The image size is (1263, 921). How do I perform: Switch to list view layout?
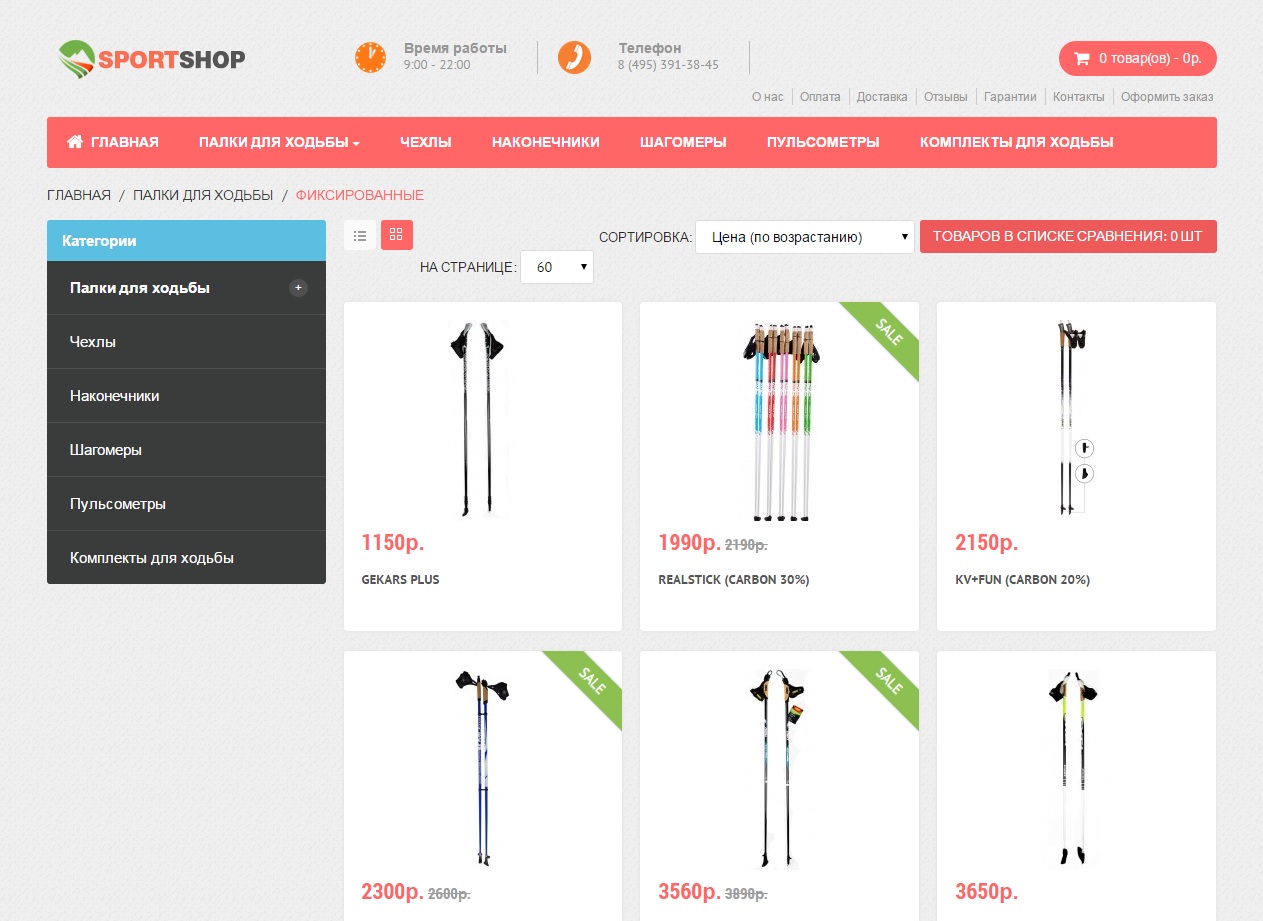click(x=360, y=235)
